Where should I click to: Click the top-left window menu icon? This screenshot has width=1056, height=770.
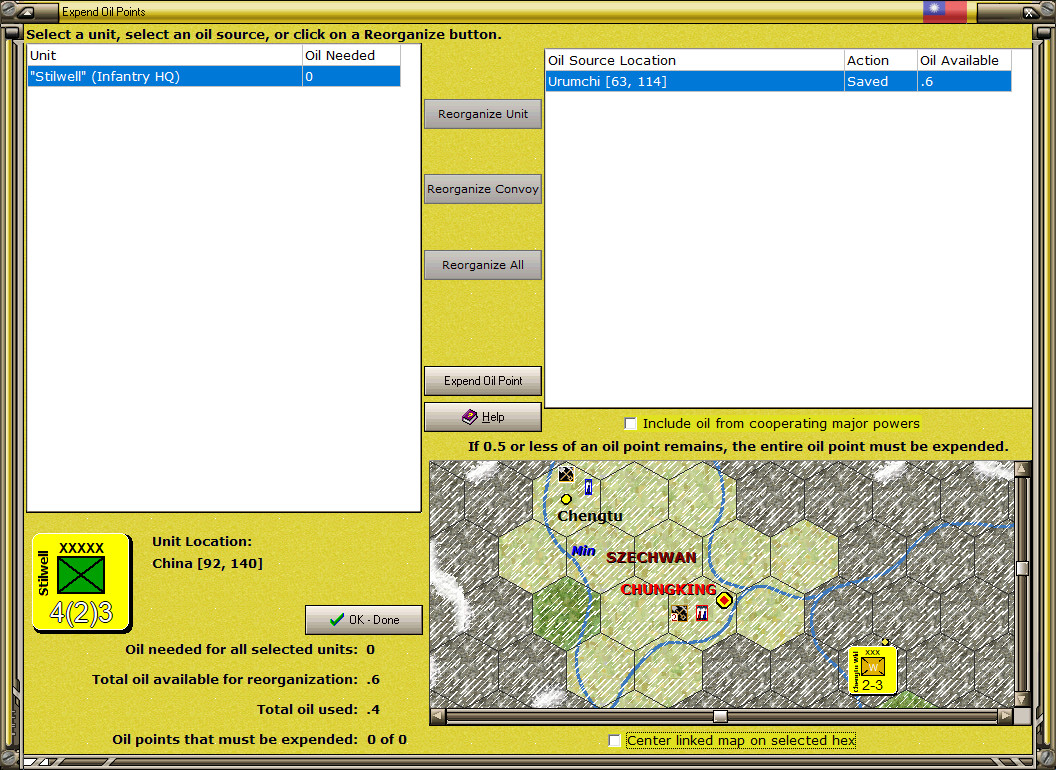pos(27,11)
